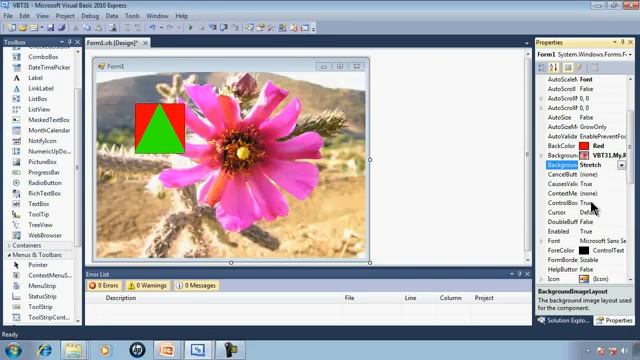Start debugging with the green play icon
640x360 pixels.
point(190,28)
